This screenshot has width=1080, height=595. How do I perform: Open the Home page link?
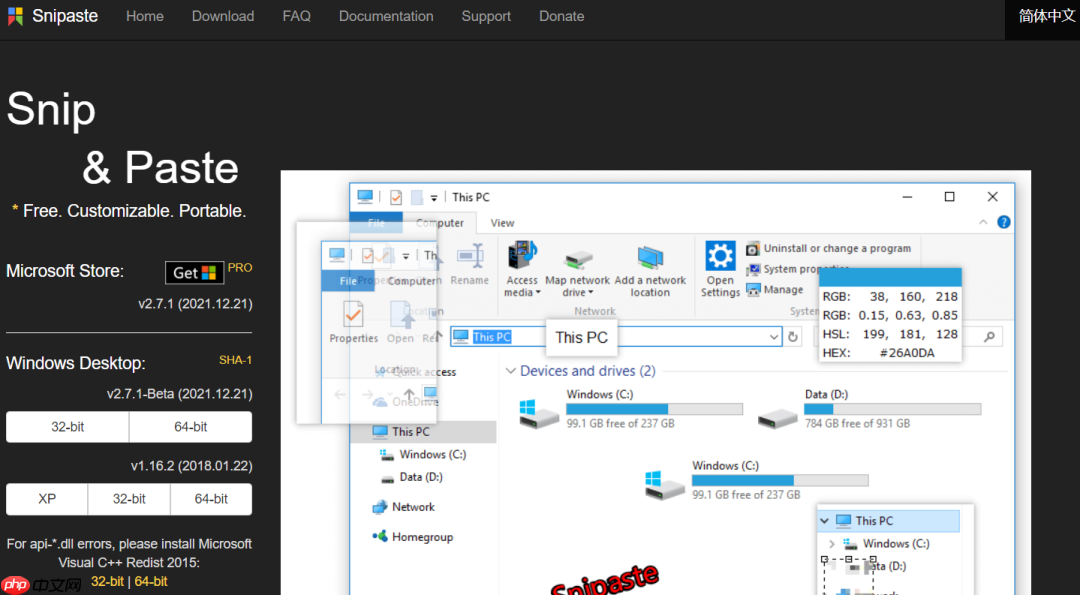coord(145,16)
